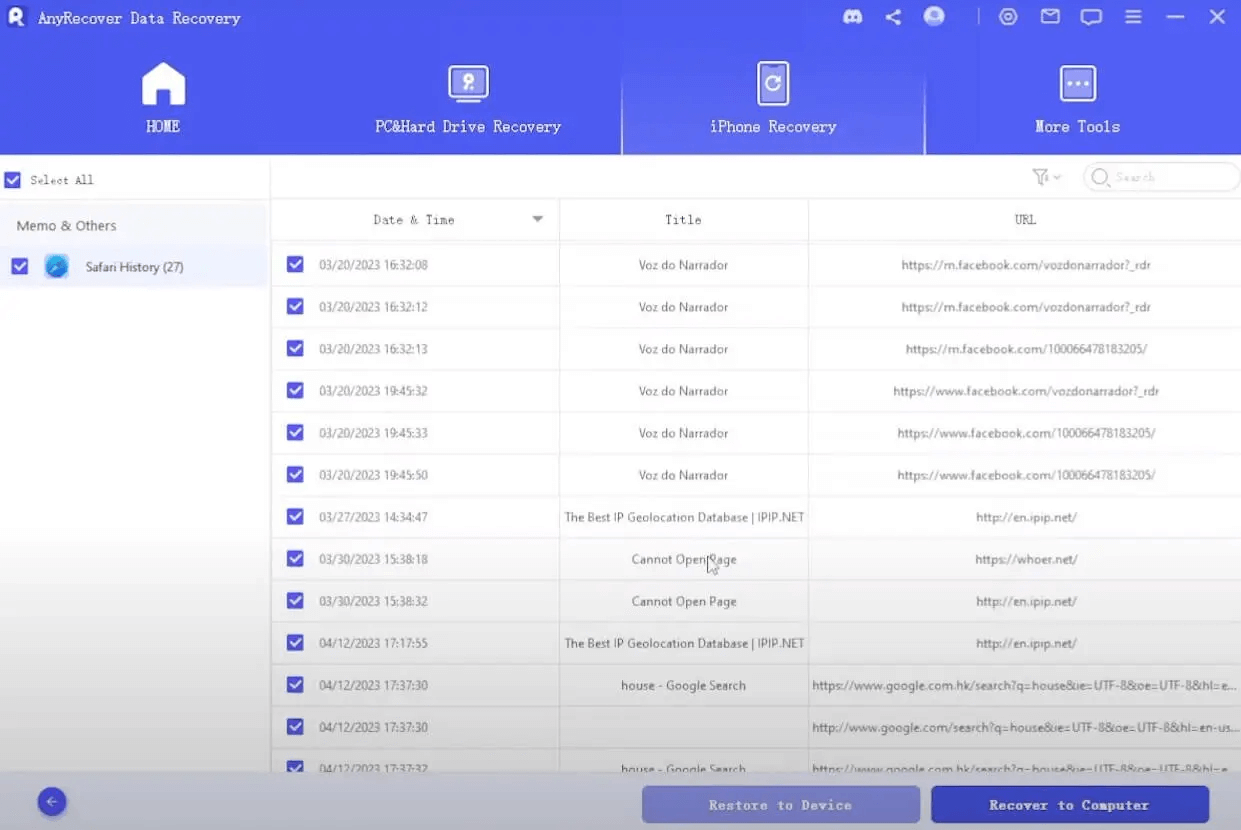Viewport: 1241px width, 830px height.
Task: Switch to the HOME tab
Action: [162, 97]
